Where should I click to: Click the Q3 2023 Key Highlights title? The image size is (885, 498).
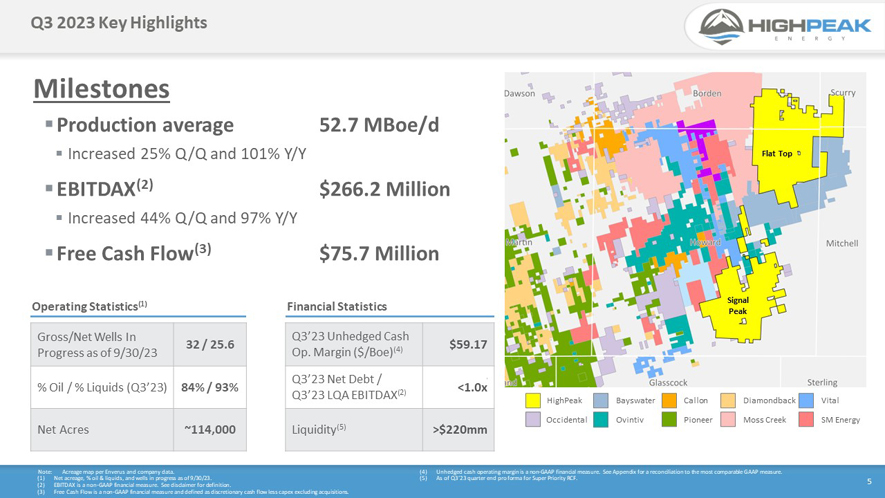click(x=119, y=23)
